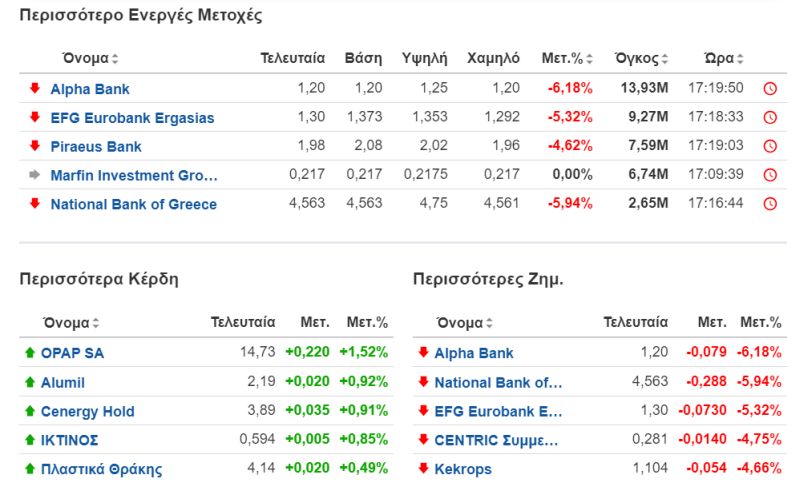Open Cenergy Hold in top gainers

click(87, 411)
